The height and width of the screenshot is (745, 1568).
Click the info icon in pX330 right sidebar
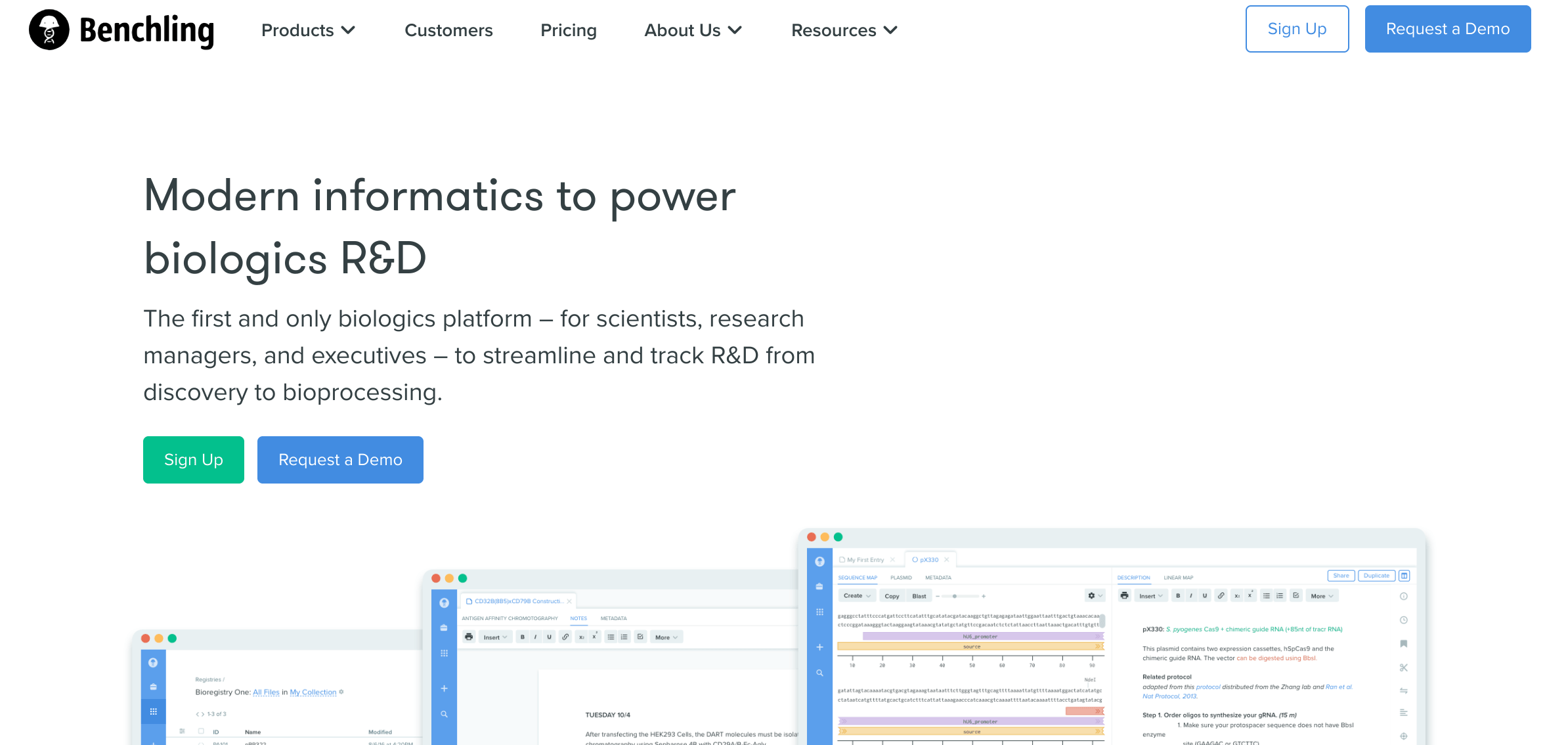tap(1404, 597)
